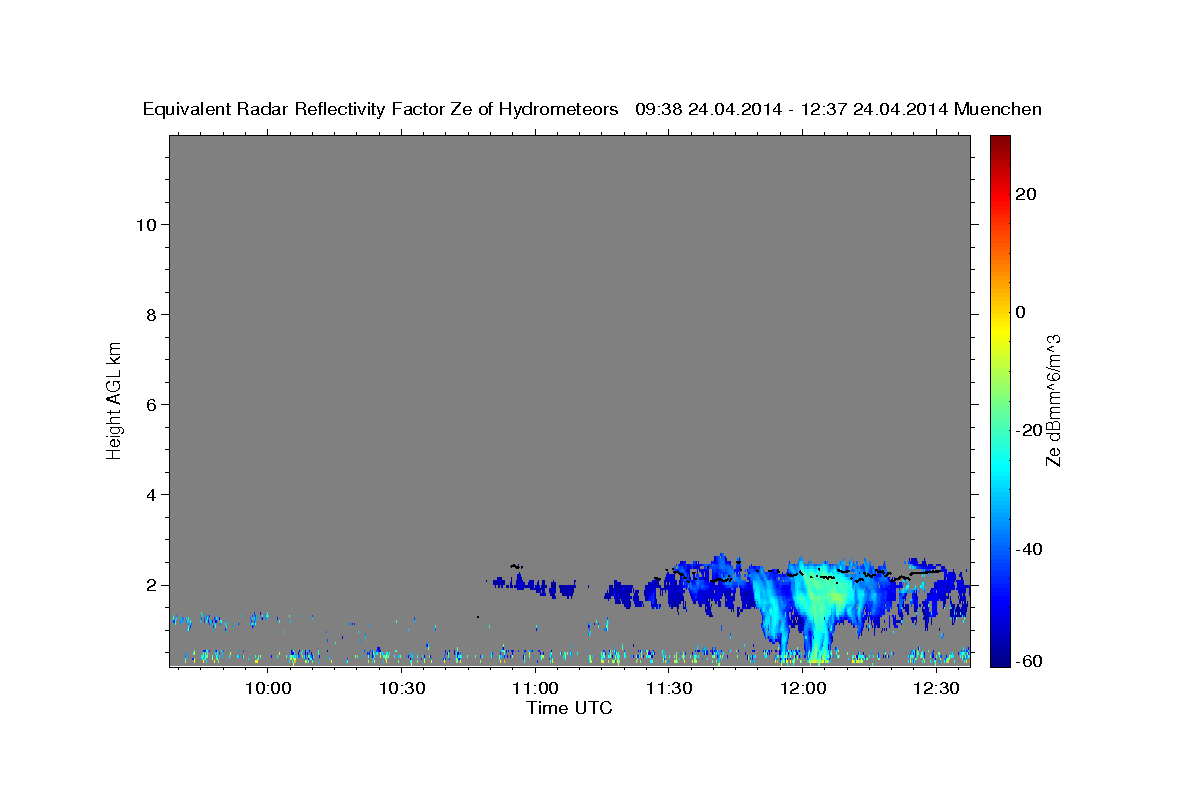The width and height of the screenshot is (1200, 800).
Task: Click the dark blue bottom of the colorbar
Action: [x=999, y=658]
